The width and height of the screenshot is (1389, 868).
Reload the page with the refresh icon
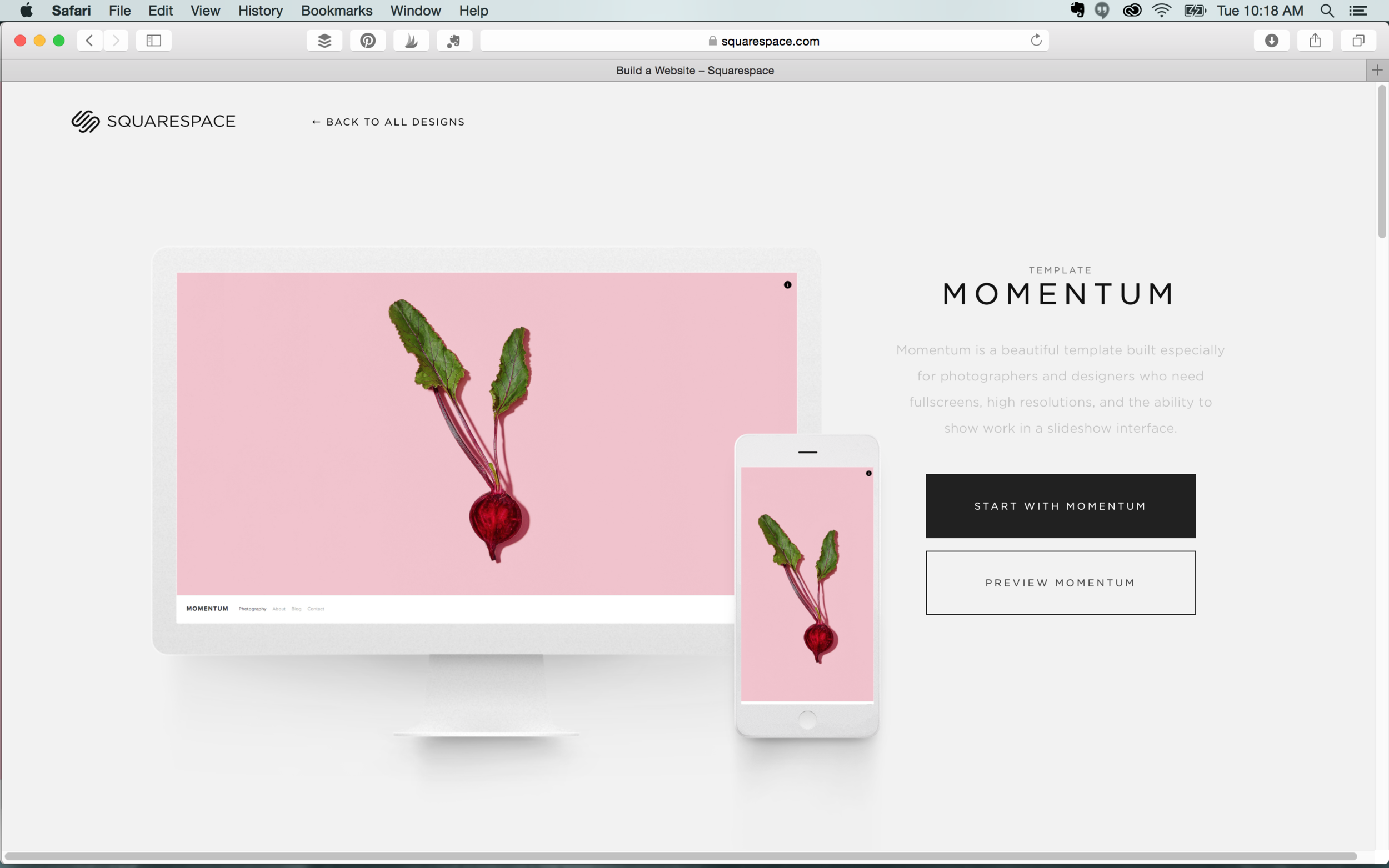tap(1036, 40)
